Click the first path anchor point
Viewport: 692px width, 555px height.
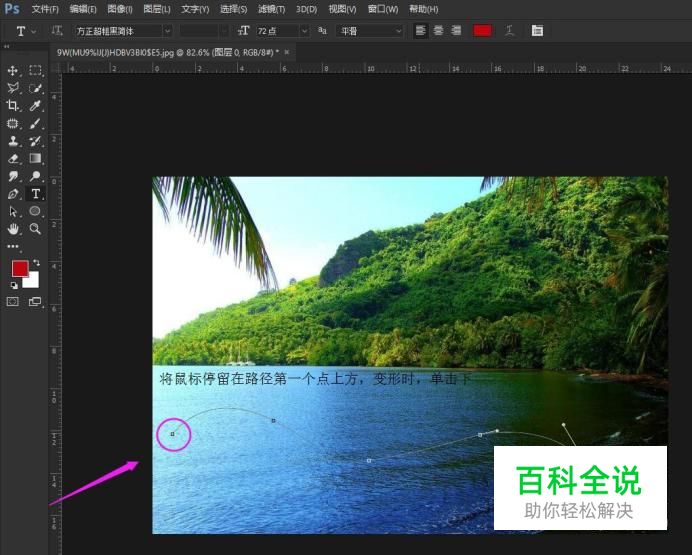coord(173,434)
